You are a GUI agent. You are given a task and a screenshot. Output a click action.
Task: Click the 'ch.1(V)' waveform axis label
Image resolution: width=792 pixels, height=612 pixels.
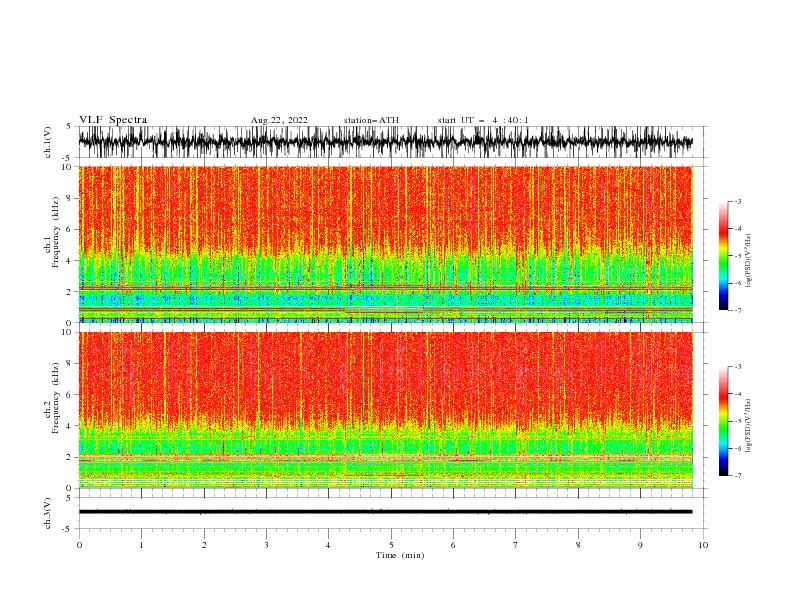point(49,142)
